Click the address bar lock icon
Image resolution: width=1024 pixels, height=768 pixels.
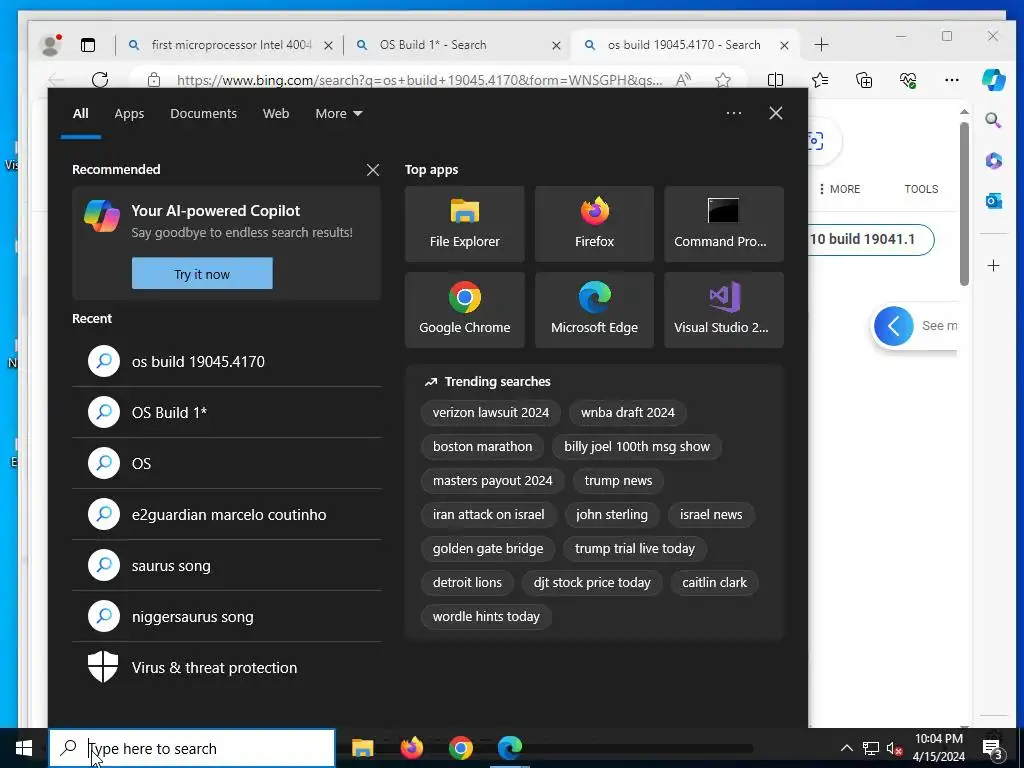click(x=153, y=80)
